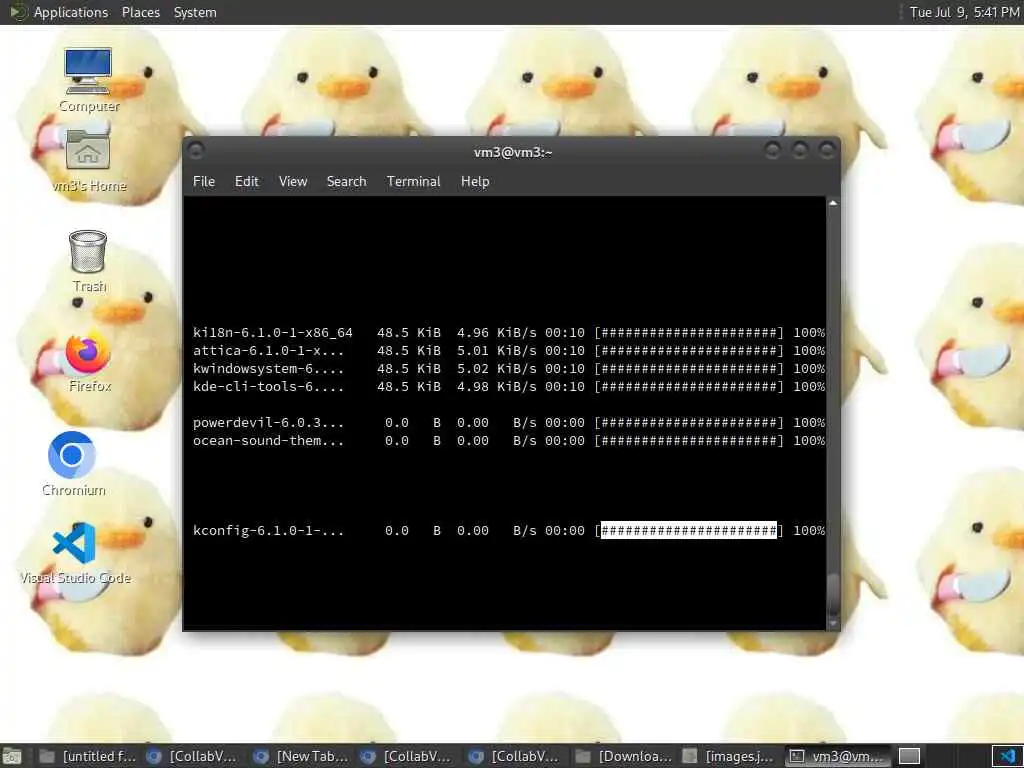Click the ocean-sound-them... package name
Screen dimensions: 1024x768
pyautogui.click(x=268, y=441)
